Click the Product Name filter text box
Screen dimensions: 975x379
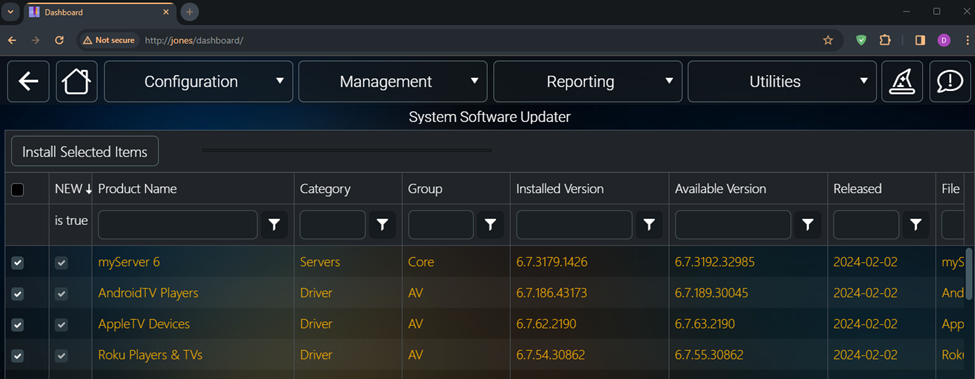tap(178, 225)
